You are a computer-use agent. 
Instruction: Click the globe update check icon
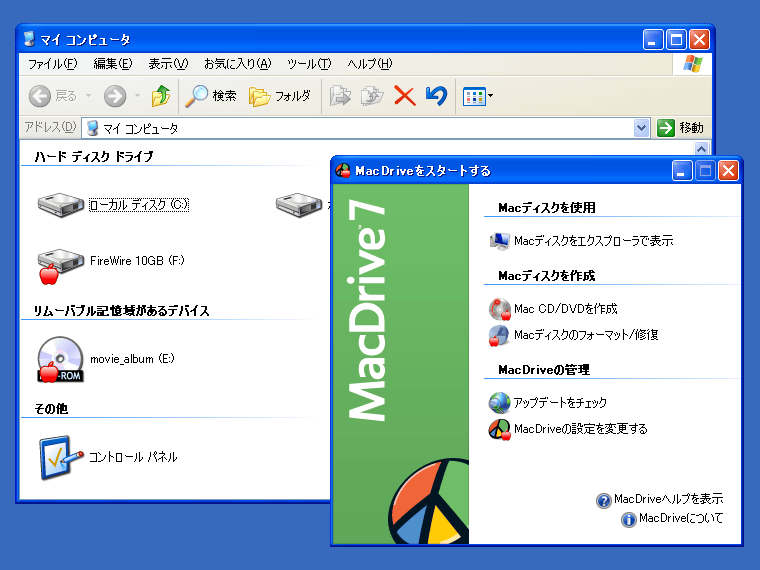point(499,403)
